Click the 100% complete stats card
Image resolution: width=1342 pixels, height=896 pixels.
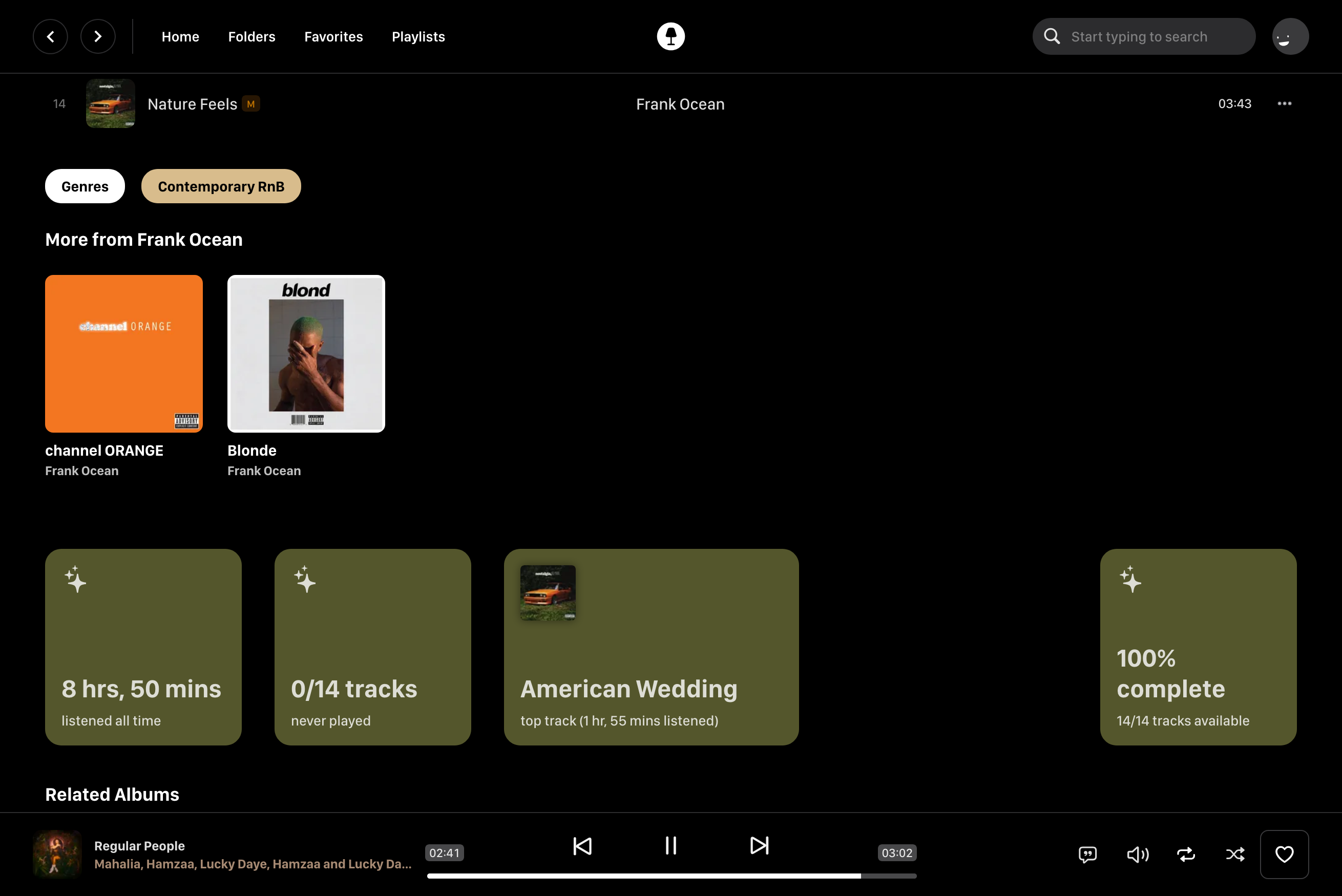pyautogui.click(x=1198, y=647)
